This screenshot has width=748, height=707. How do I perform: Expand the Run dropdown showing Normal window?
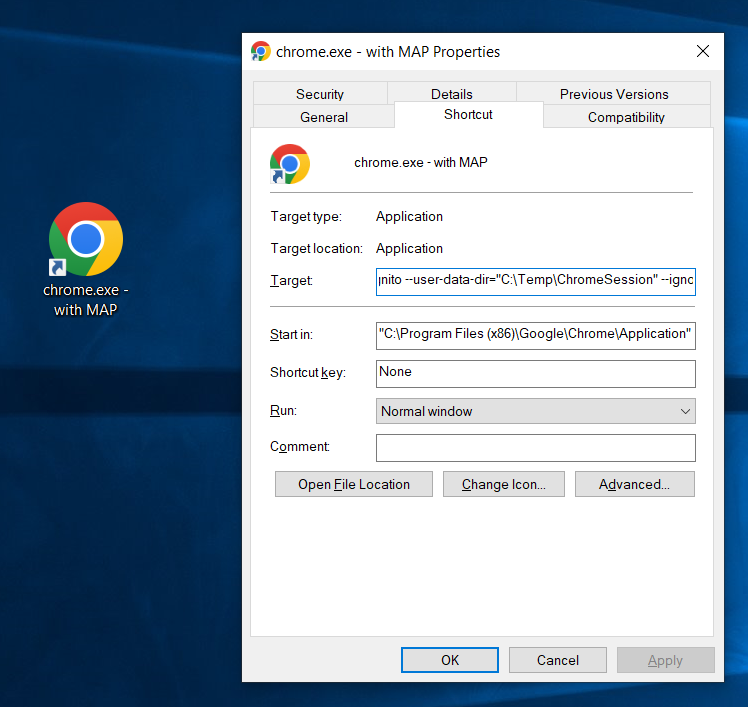[535, 411]
